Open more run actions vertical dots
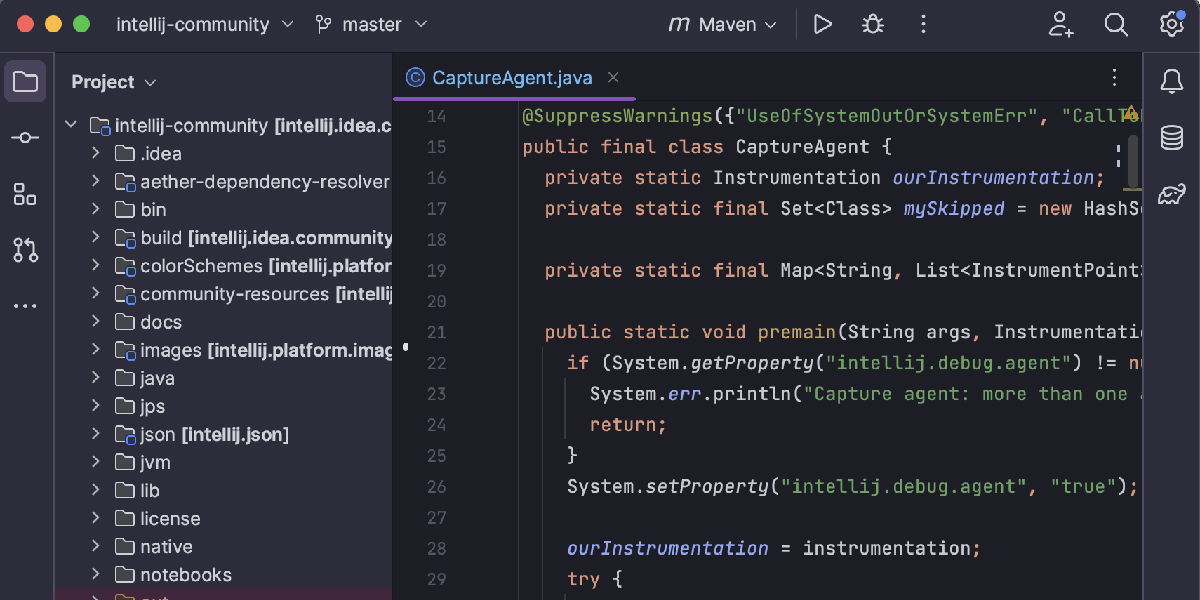 (x=923, y=24)
